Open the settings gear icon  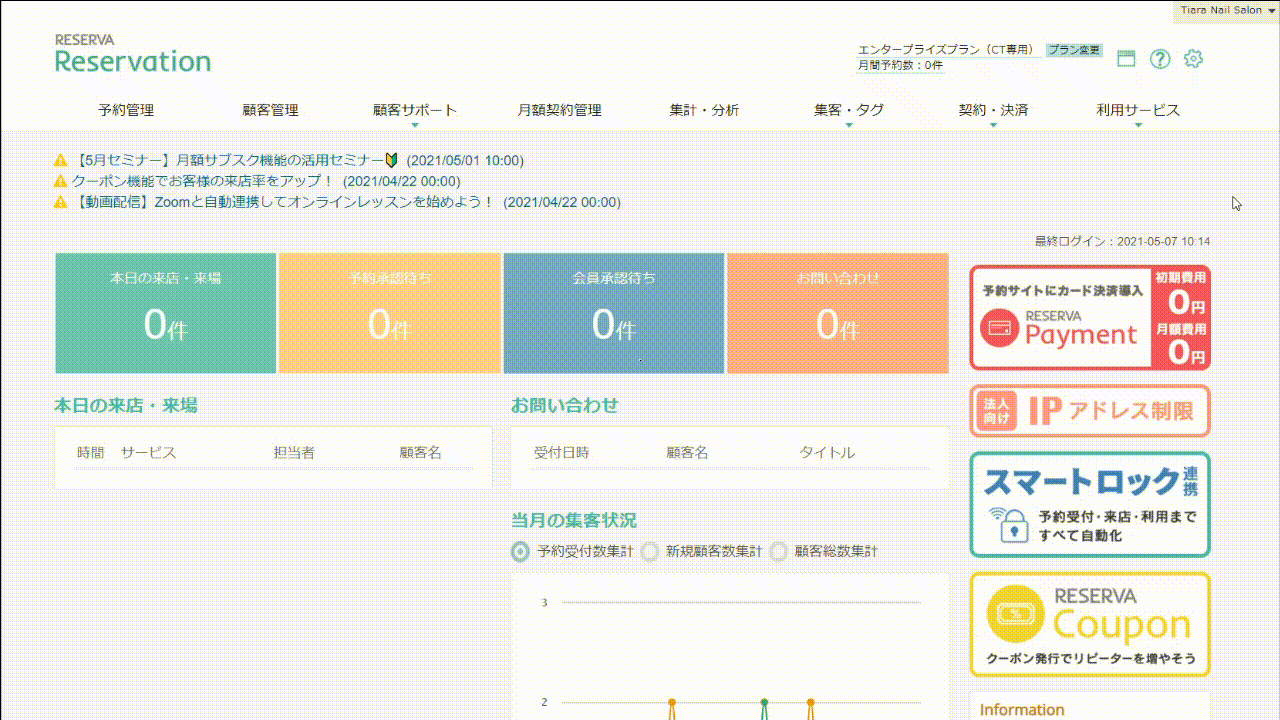pos(1193,59)
